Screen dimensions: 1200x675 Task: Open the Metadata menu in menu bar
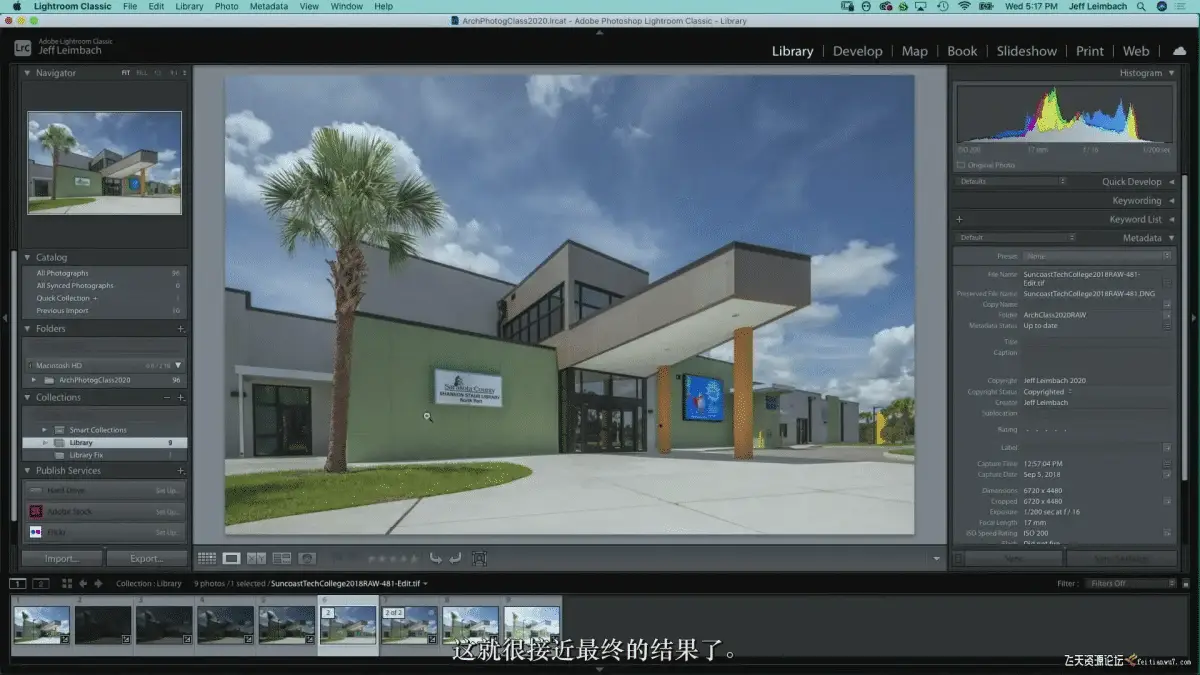pyautogui.click(x=268, y=6)
